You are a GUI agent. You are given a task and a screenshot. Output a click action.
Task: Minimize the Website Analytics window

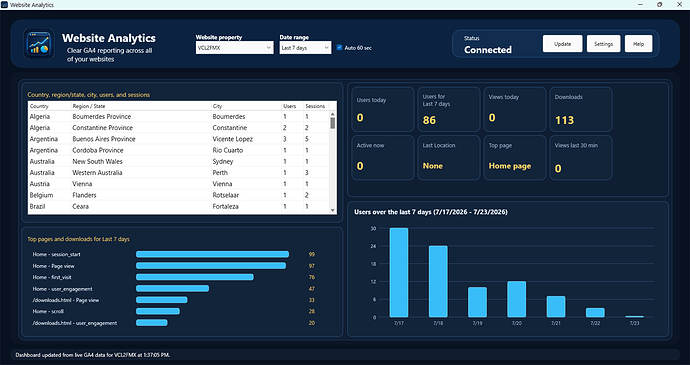[x=639, y=5]
